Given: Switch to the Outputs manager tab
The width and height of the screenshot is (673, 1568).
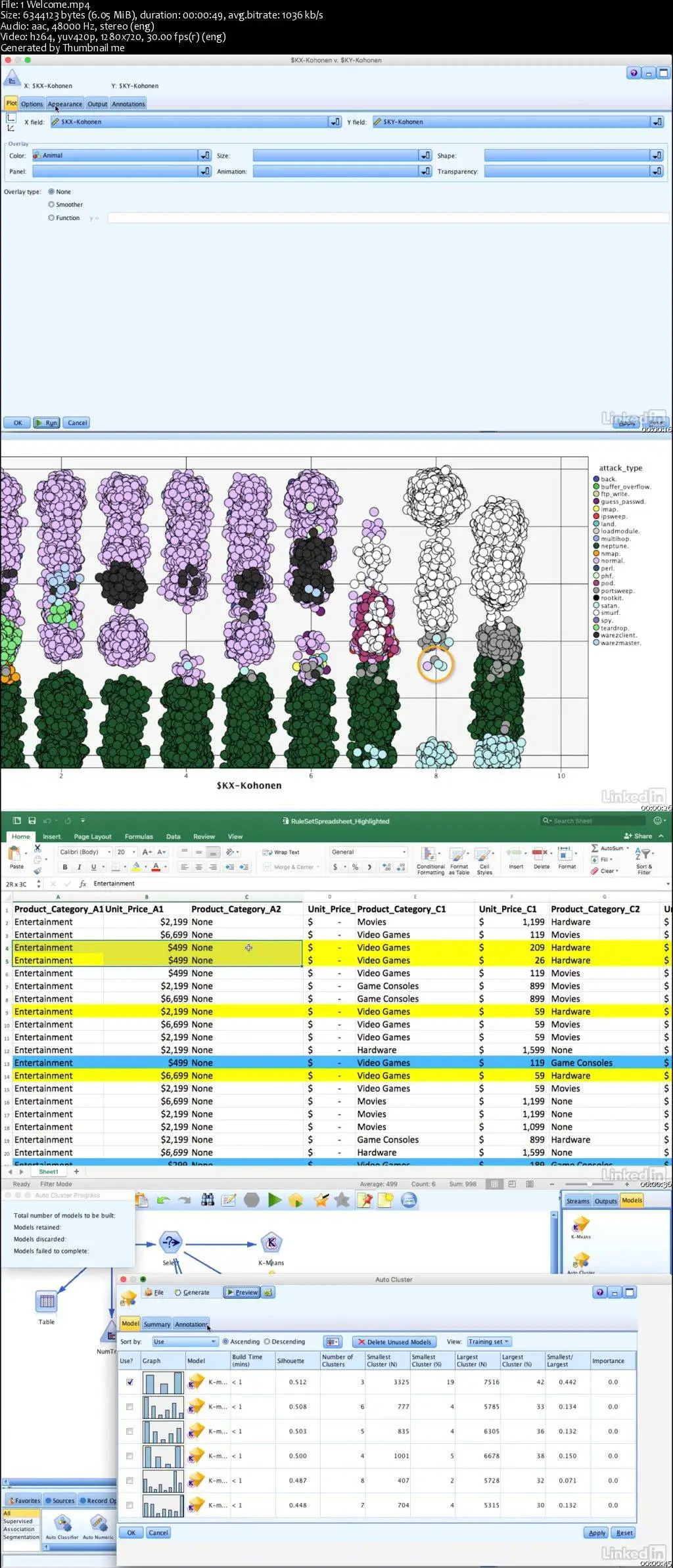Looking at the screenshot, I should coord(605,1201).
